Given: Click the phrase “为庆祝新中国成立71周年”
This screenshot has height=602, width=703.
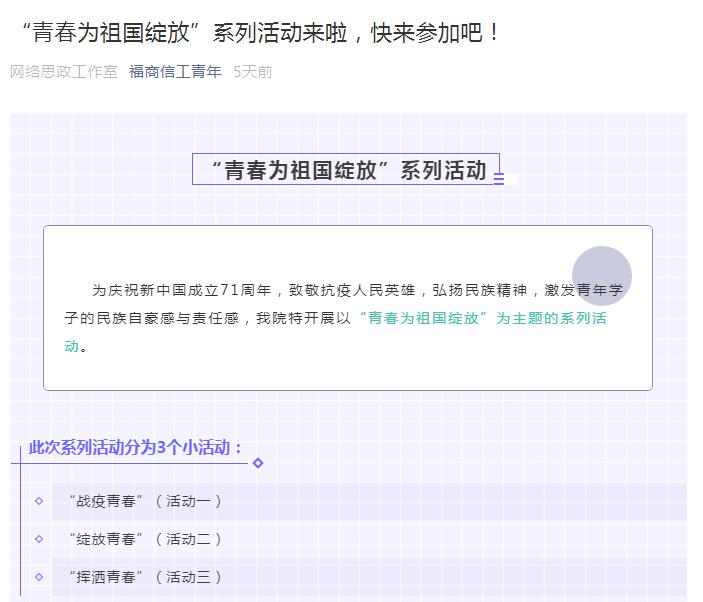Looking at the screenshot, I should pos(182,290).
